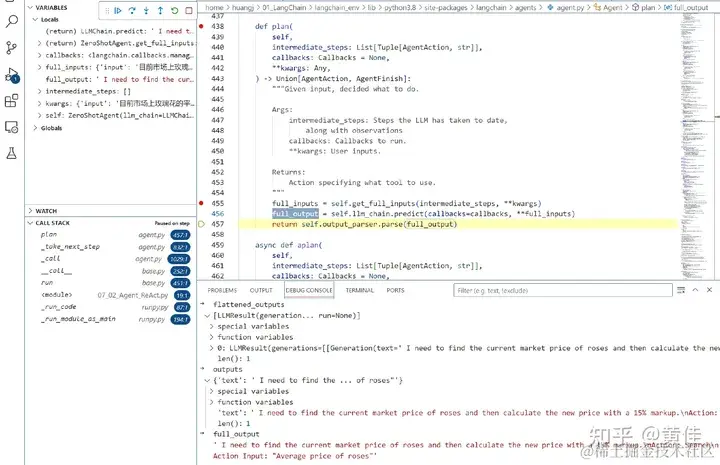Select the '<module>' stack frame
This screenshot has width=720, height=465.
111,295
